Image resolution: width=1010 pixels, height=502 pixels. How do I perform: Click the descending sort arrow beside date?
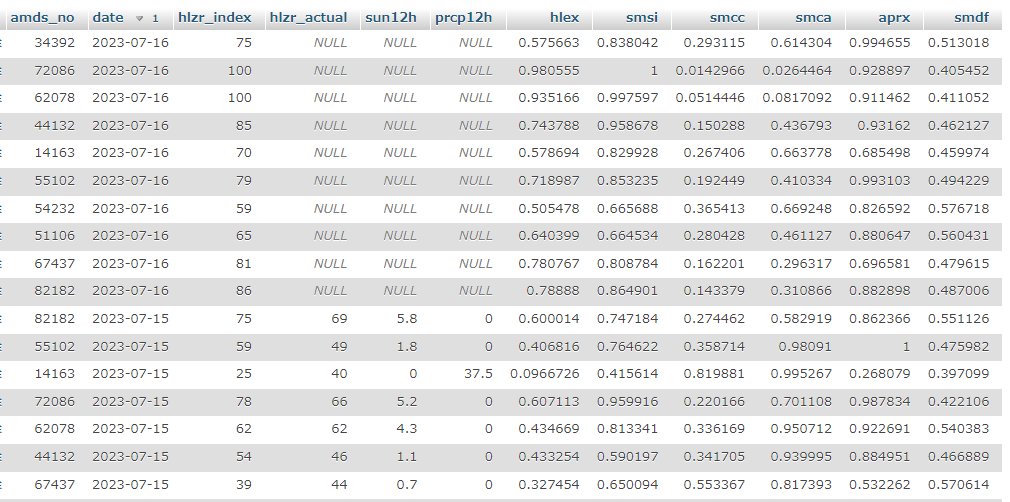[140, 19]
